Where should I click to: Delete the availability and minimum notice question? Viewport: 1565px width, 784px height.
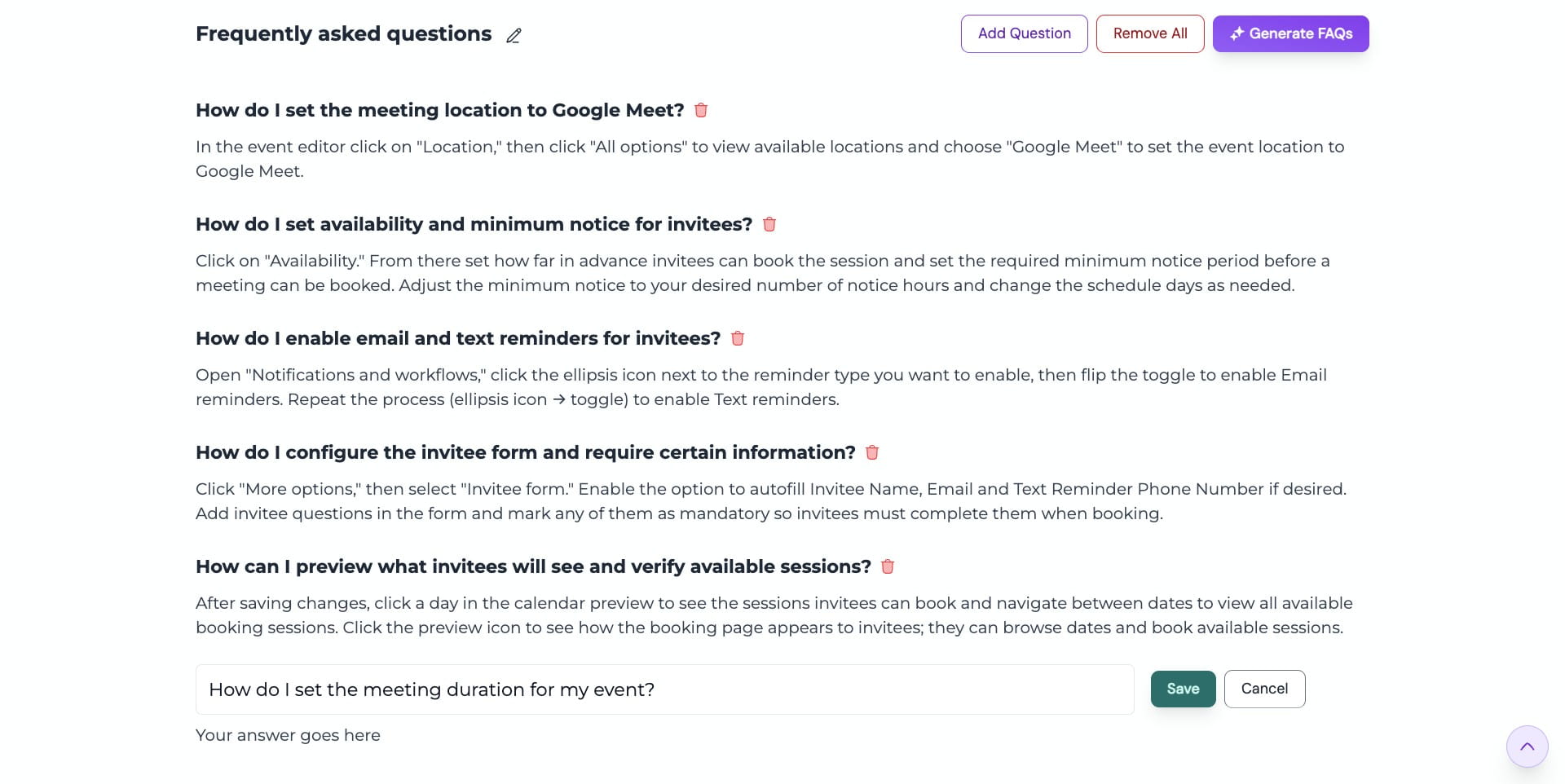point(769,224)
